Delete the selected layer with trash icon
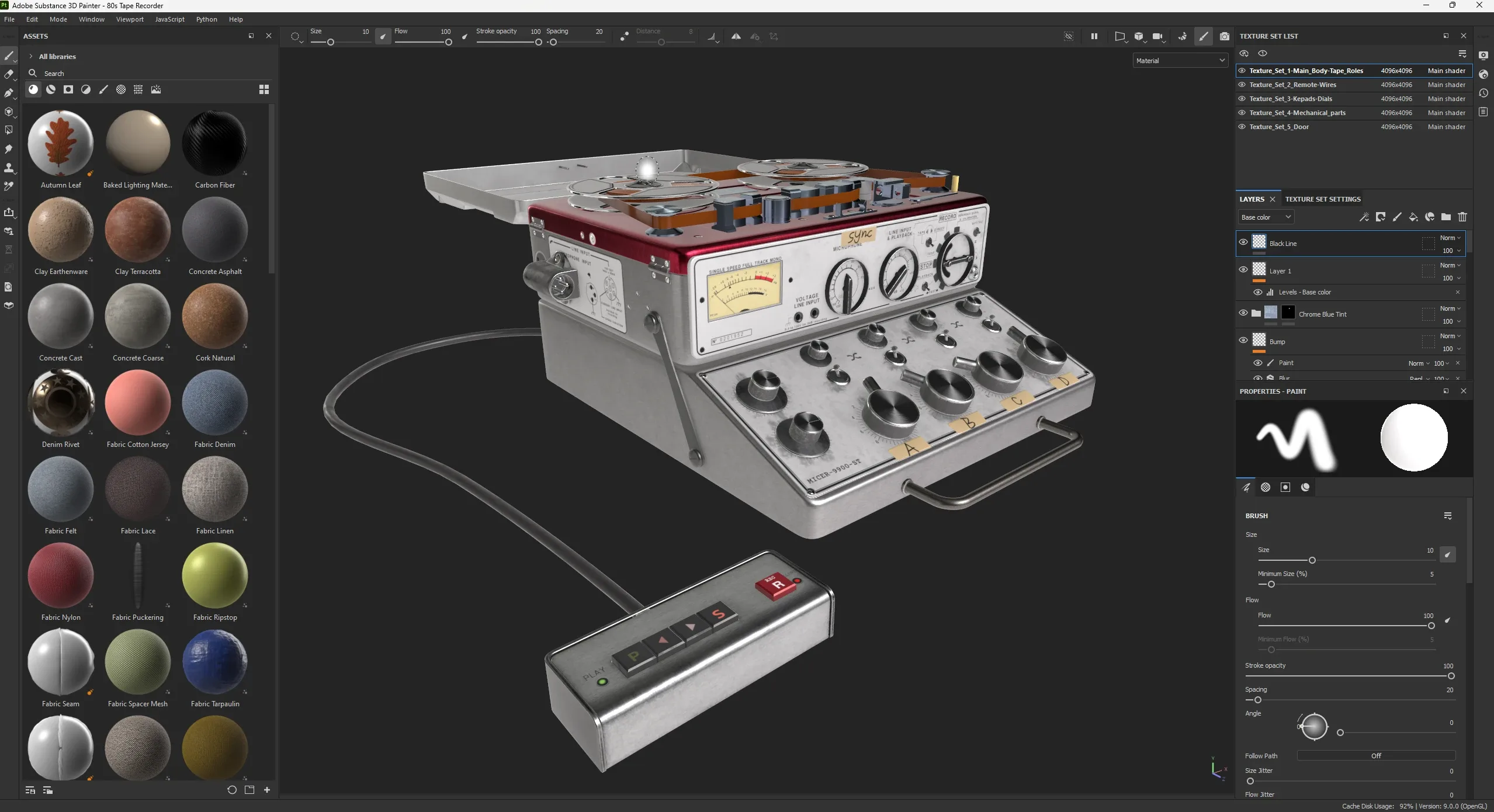Viewport: 1494px width, 812px height. coord(1462,217)
